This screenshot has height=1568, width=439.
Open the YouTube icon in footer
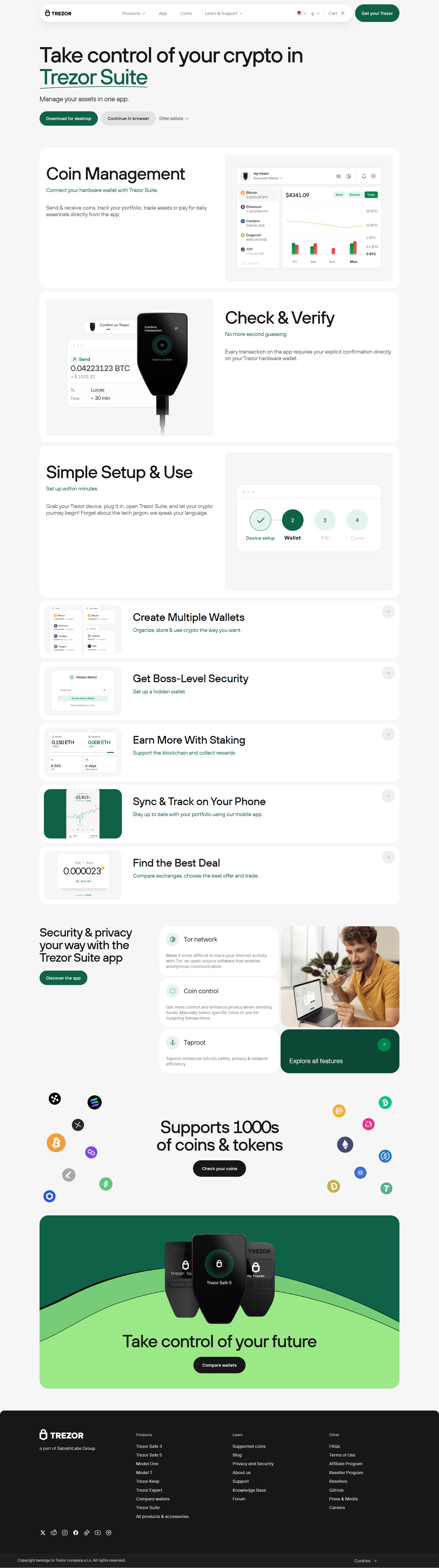(x=97, y=1533)
